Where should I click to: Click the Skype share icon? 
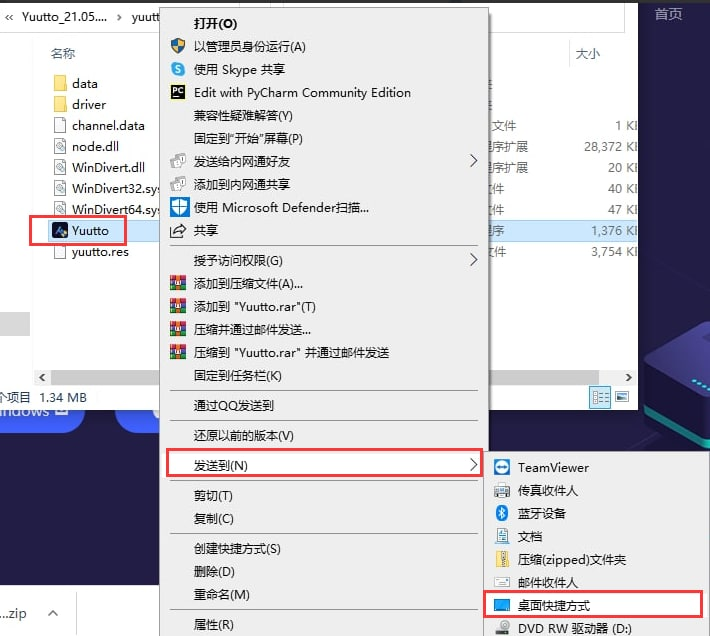coord(178,69)
